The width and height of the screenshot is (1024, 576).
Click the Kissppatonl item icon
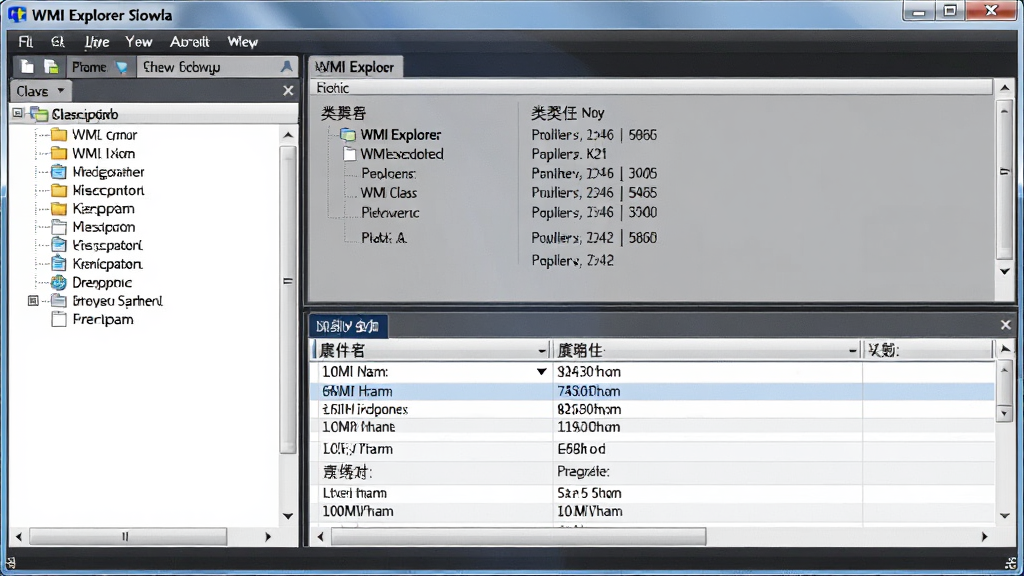(59, 245)
